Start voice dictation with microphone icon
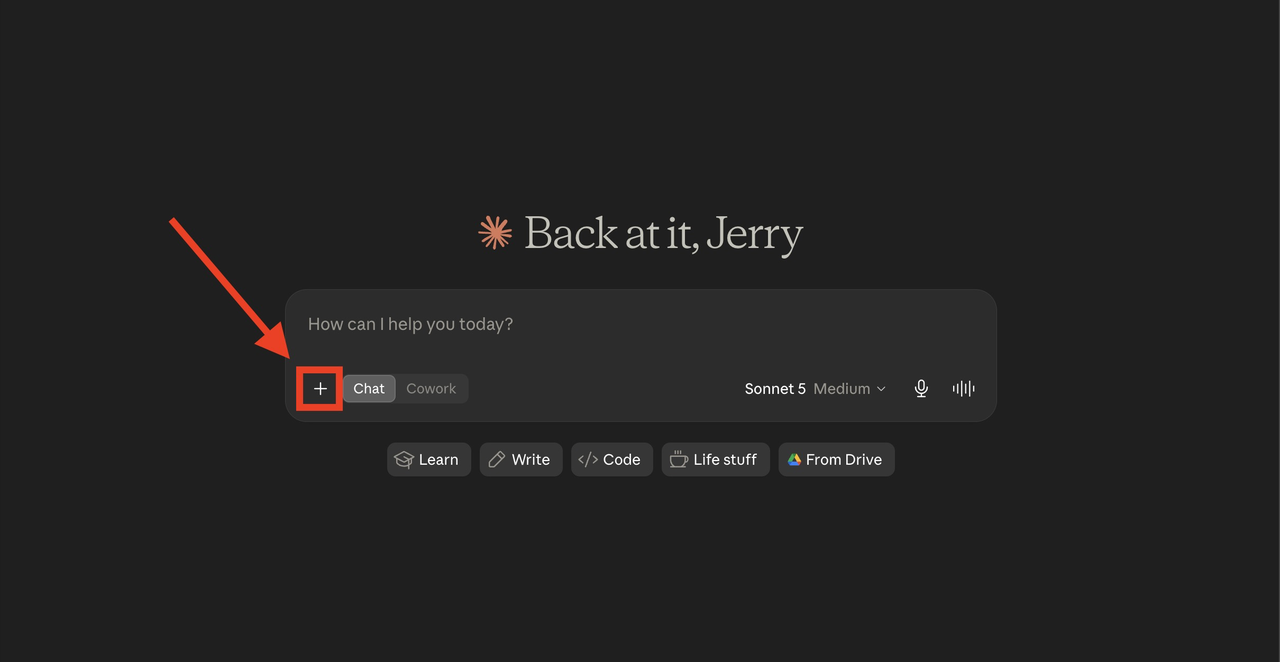The image size is (1280, 662). (921, 389)
